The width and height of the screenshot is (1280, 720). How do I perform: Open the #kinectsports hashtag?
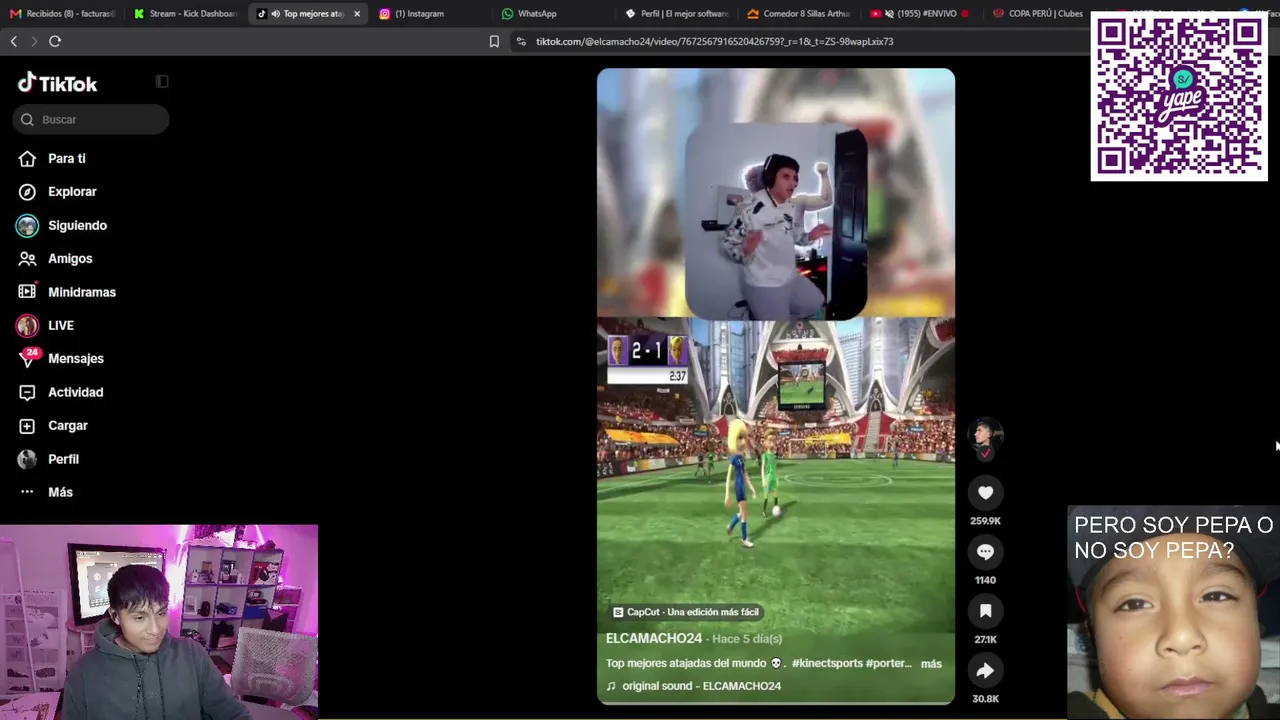pyautogui.click(x=827, y=663)
